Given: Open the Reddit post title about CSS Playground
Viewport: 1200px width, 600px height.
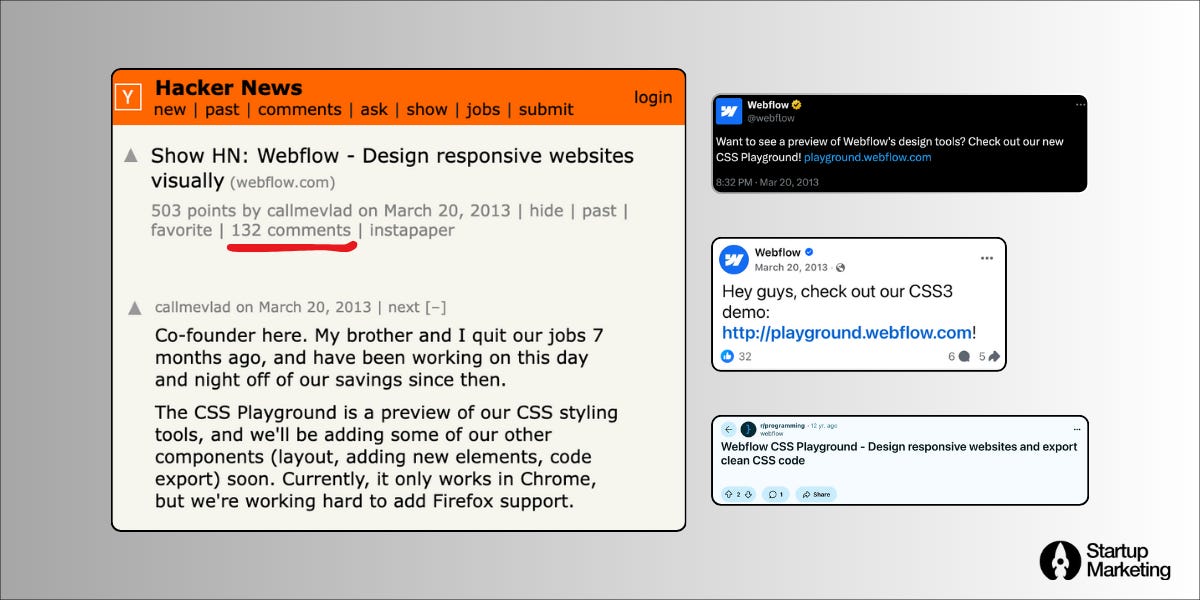Looking at the screenshot, I should coord(899,453).
